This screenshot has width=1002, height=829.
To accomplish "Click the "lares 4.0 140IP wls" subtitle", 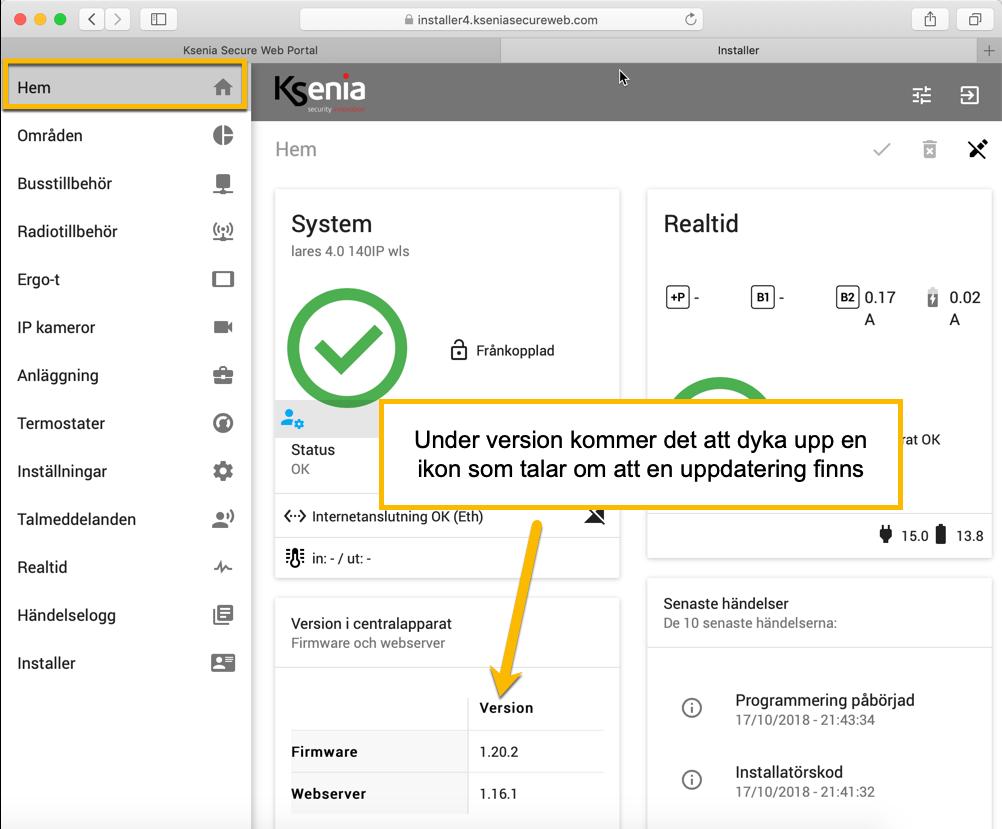I will [350, 251].
